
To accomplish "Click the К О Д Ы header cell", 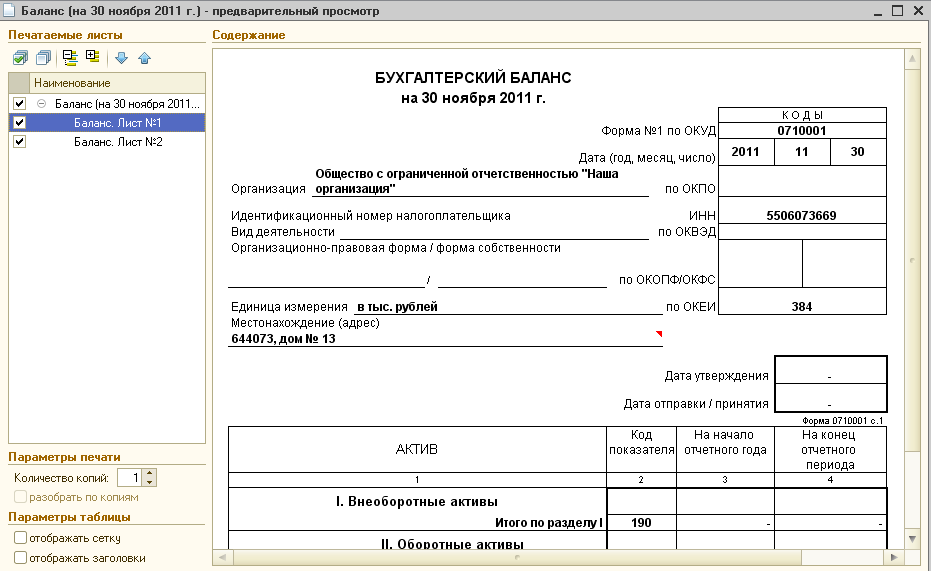I will pyautogui.click(x=802, y=115).
